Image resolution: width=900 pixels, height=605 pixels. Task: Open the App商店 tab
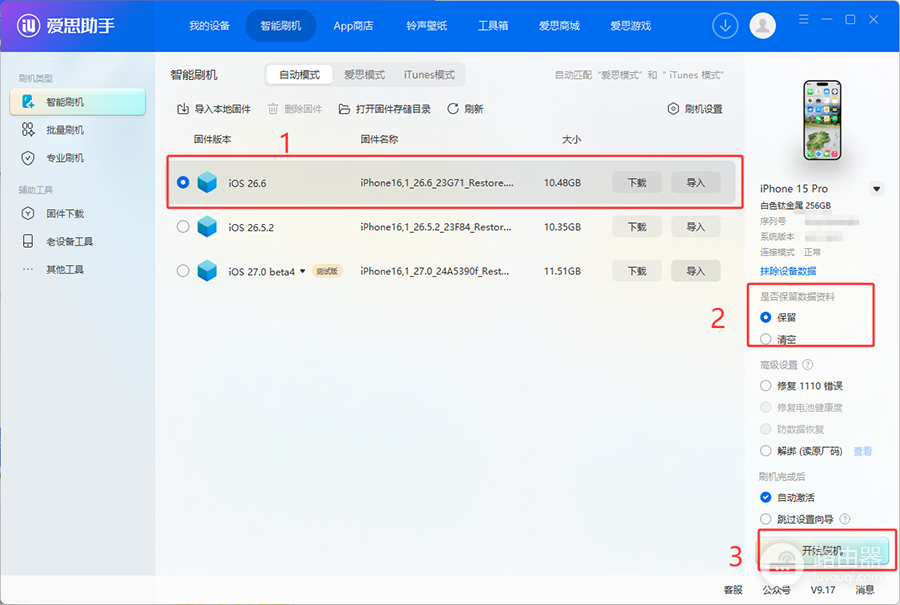click(x=353, y=26)
